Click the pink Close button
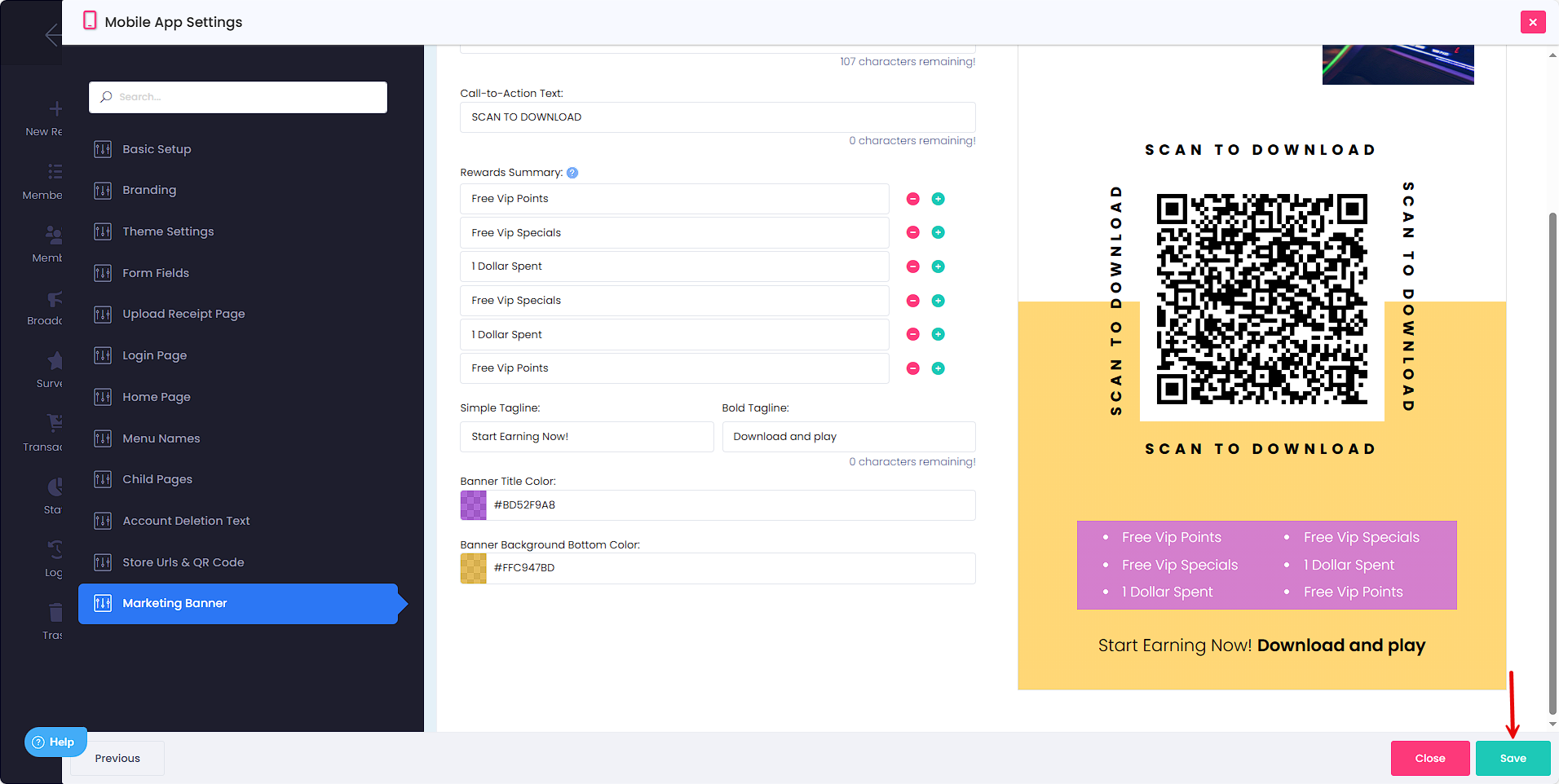The height and width of the screenshot is (784, 1559). click(1430, 758)
